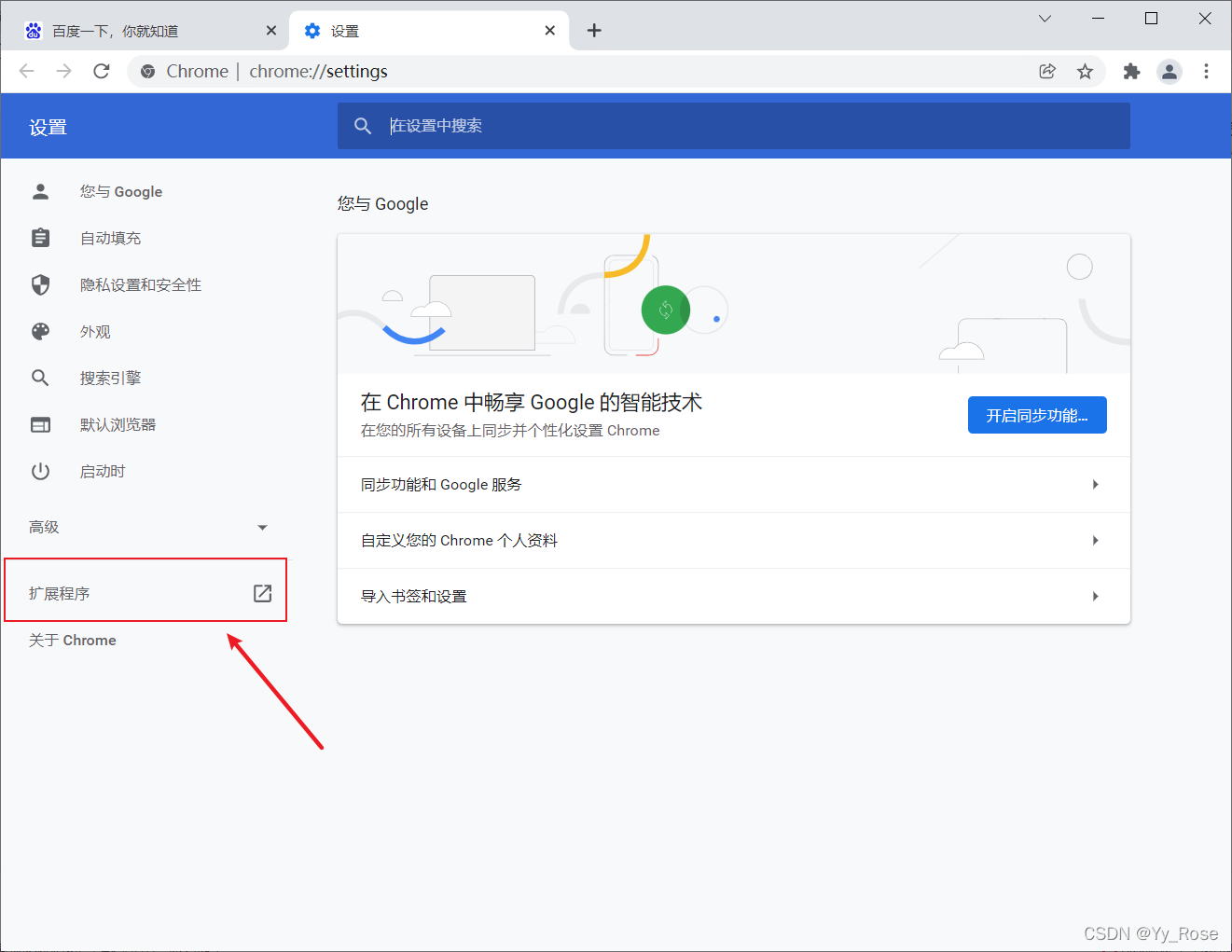This screenshot has width=1232, height=952.
Task: Open 导入书签和设置 row
Action: point(734,596)
